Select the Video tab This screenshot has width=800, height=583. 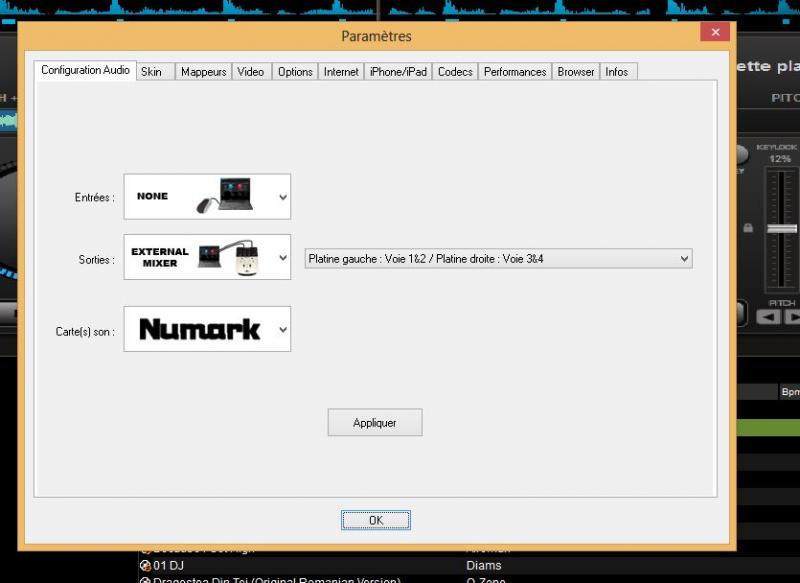251,72
